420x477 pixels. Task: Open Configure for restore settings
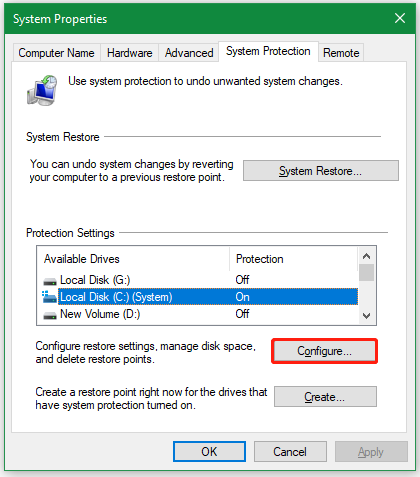coord(325,351)
